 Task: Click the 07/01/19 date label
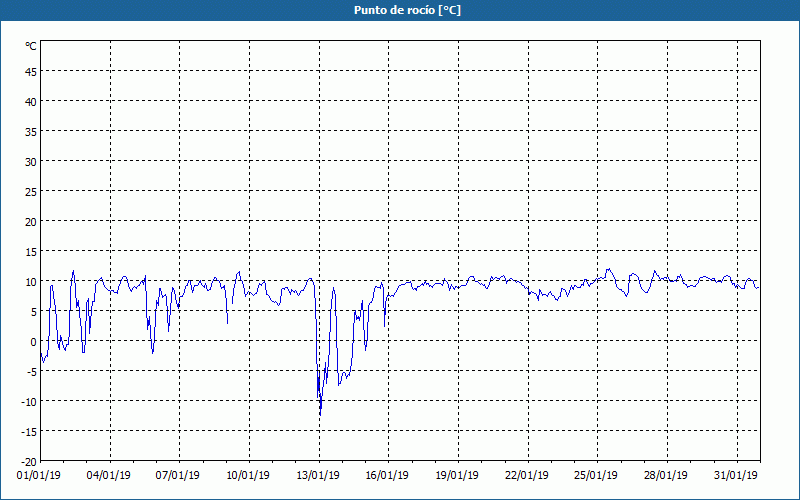(178, 476)
